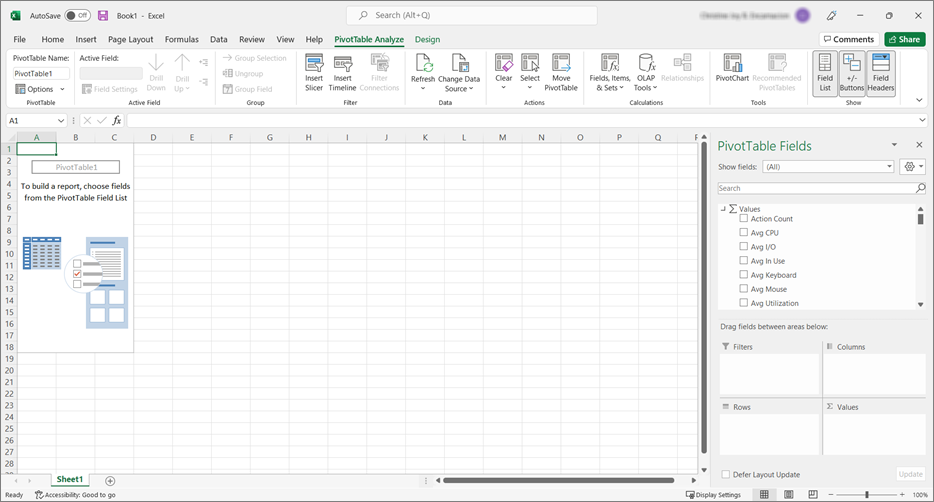
Task: Toggle the AutoSave switch
Action: (x=77, y=15)
